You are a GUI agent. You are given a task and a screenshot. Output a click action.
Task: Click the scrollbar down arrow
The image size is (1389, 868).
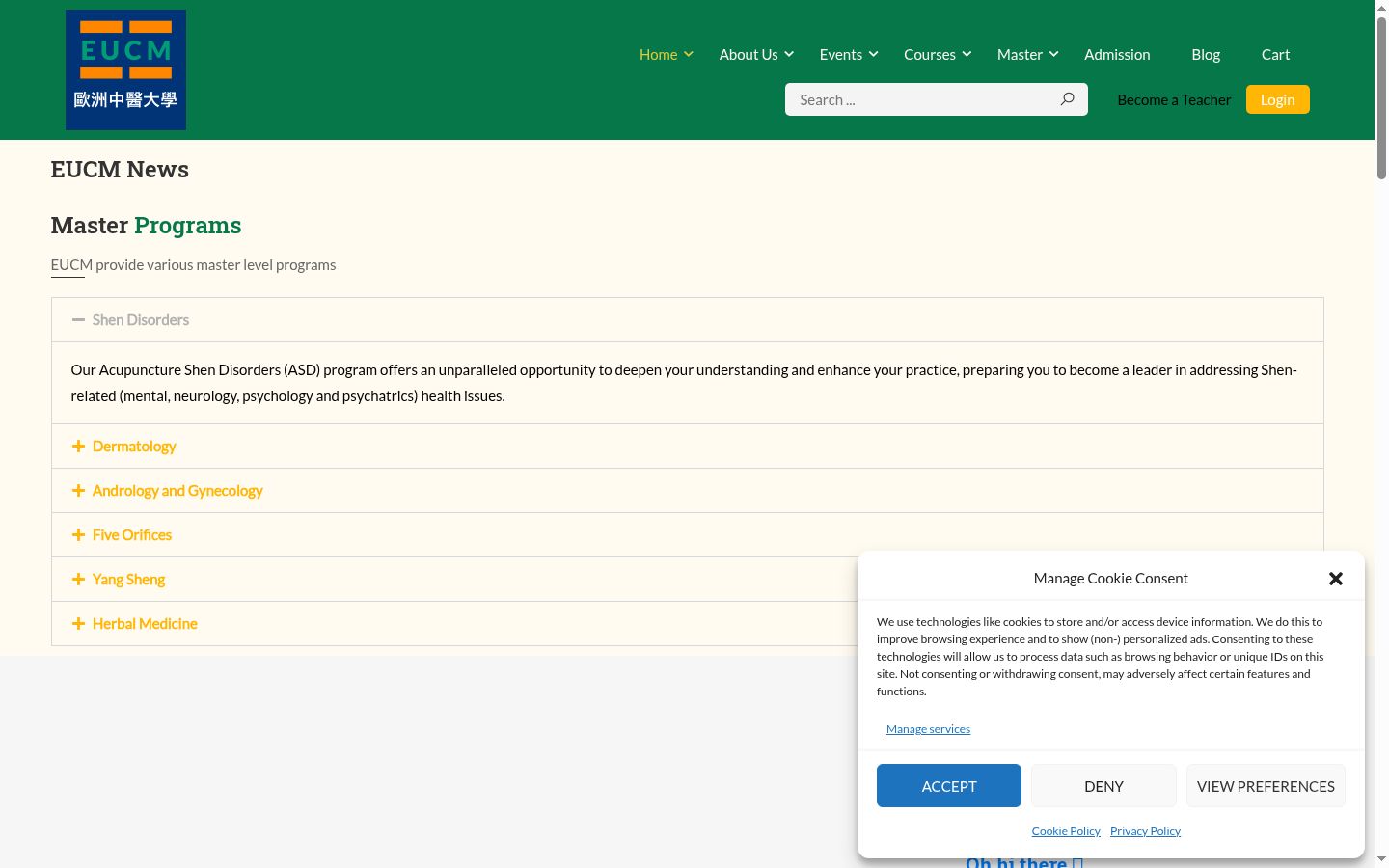pyautogui.click(x=1381, y=859)
